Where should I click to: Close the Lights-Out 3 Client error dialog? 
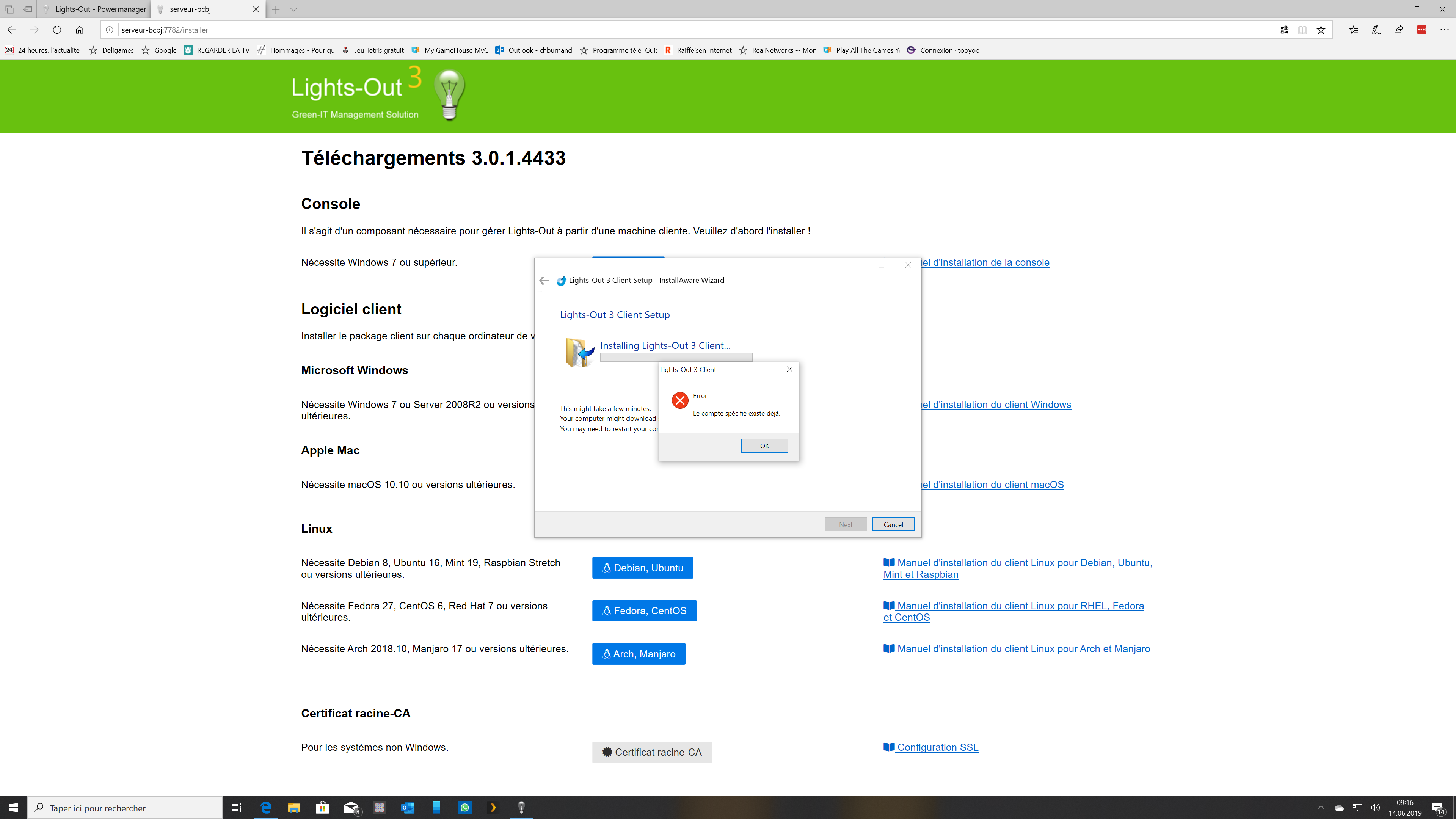(x=789, y=369)
